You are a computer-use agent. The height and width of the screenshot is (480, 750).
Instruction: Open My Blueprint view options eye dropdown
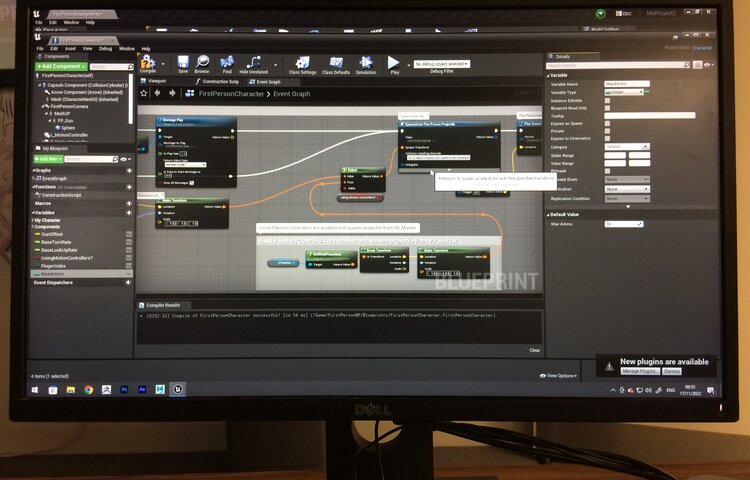click(125, 159)
